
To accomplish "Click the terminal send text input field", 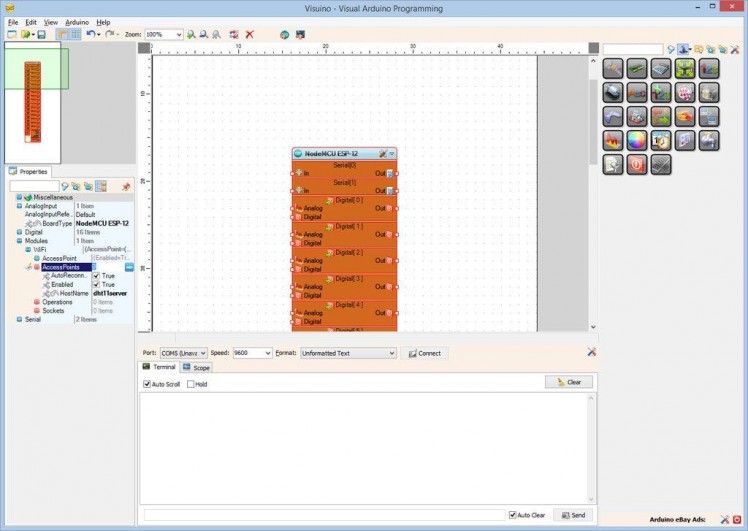I will pos(322,515).
